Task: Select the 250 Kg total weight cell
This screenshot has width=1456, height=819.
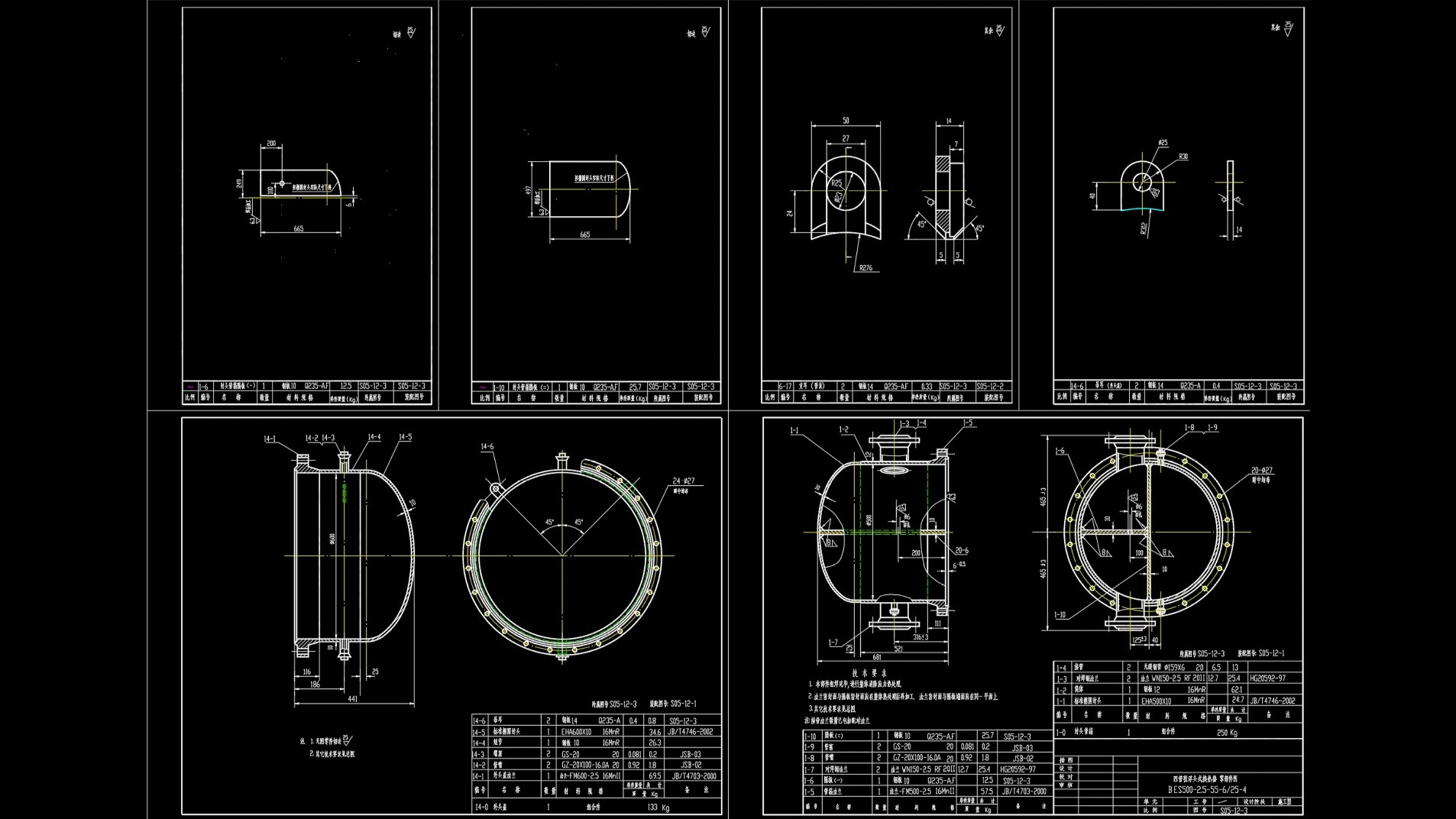Action: point(1228,733)
